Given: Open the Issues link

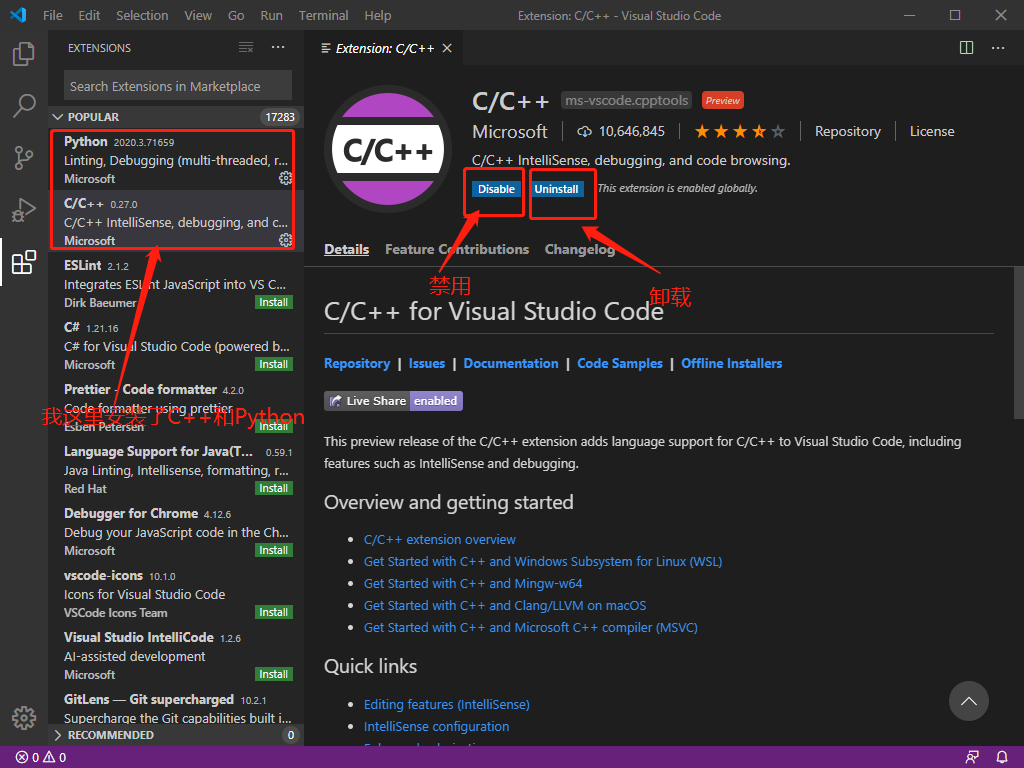Looking at the screenshot, I should click(x=427, y=364).
